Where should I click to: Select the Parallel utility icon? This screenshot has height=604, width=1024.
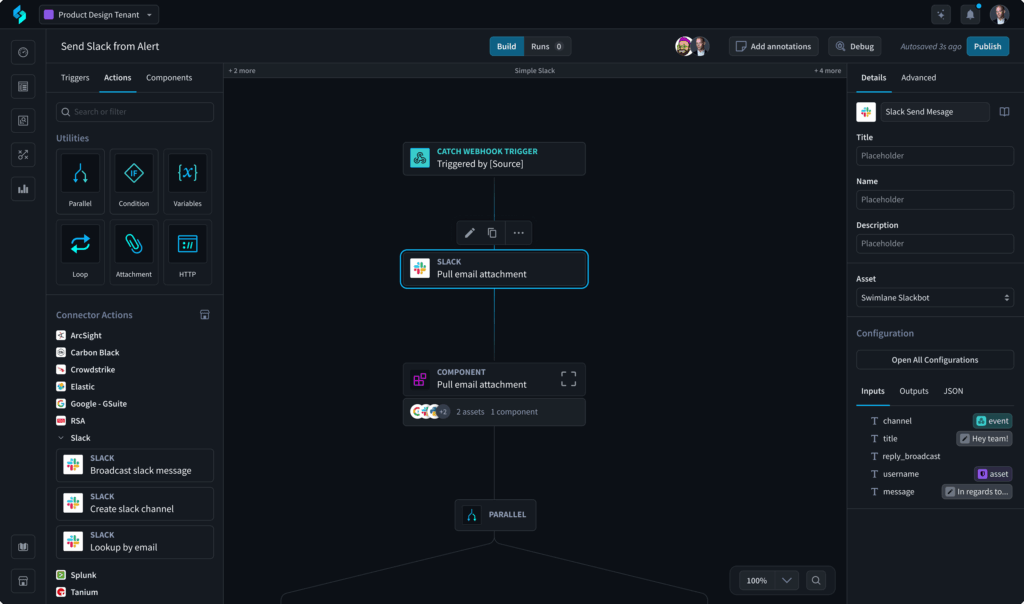pos(81,174)
